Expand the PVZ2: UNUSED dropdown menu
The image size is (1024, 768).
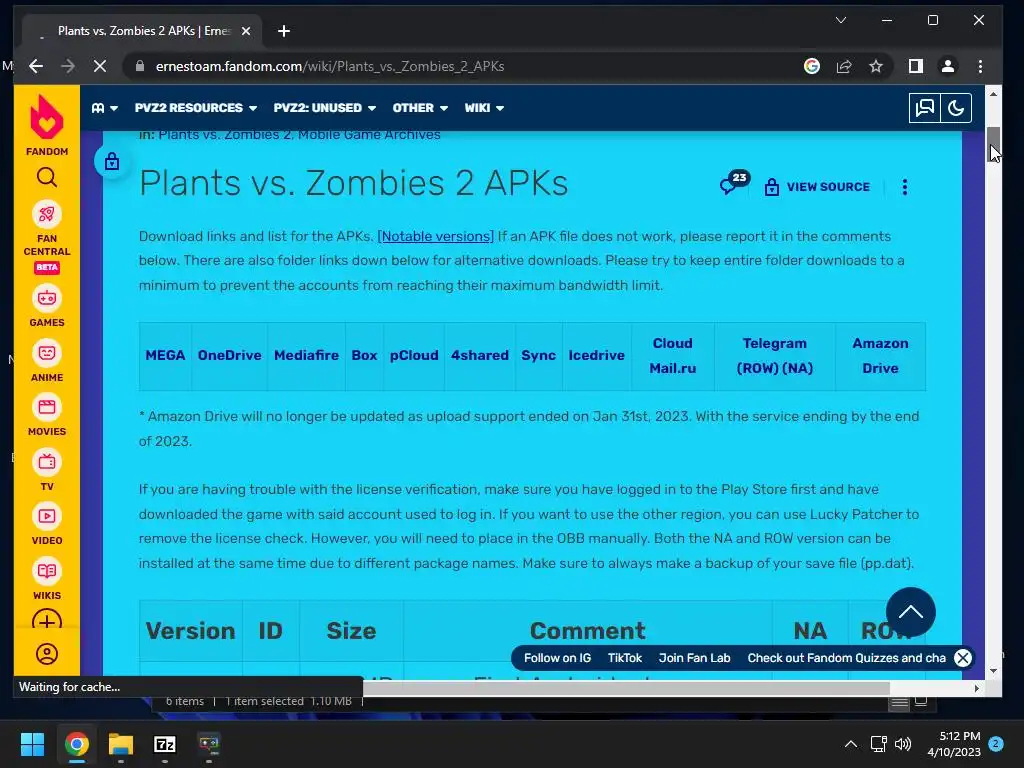pyautogui.click(x=325, y=108)
